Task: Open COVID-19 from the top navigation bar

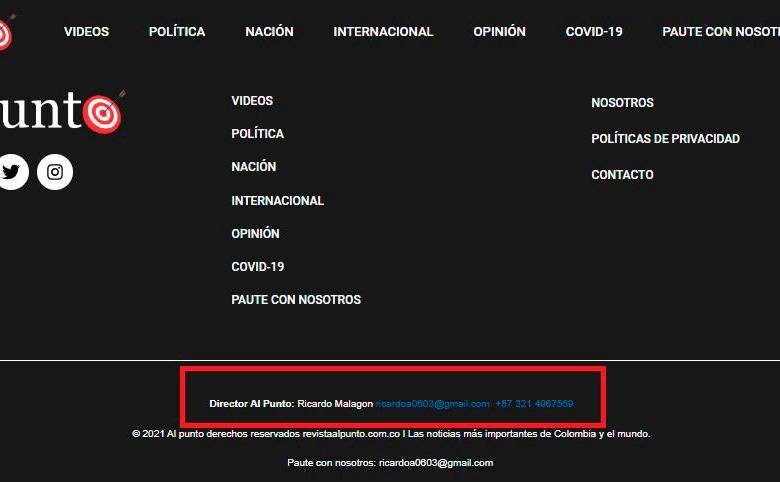Action: coord(594,32)
